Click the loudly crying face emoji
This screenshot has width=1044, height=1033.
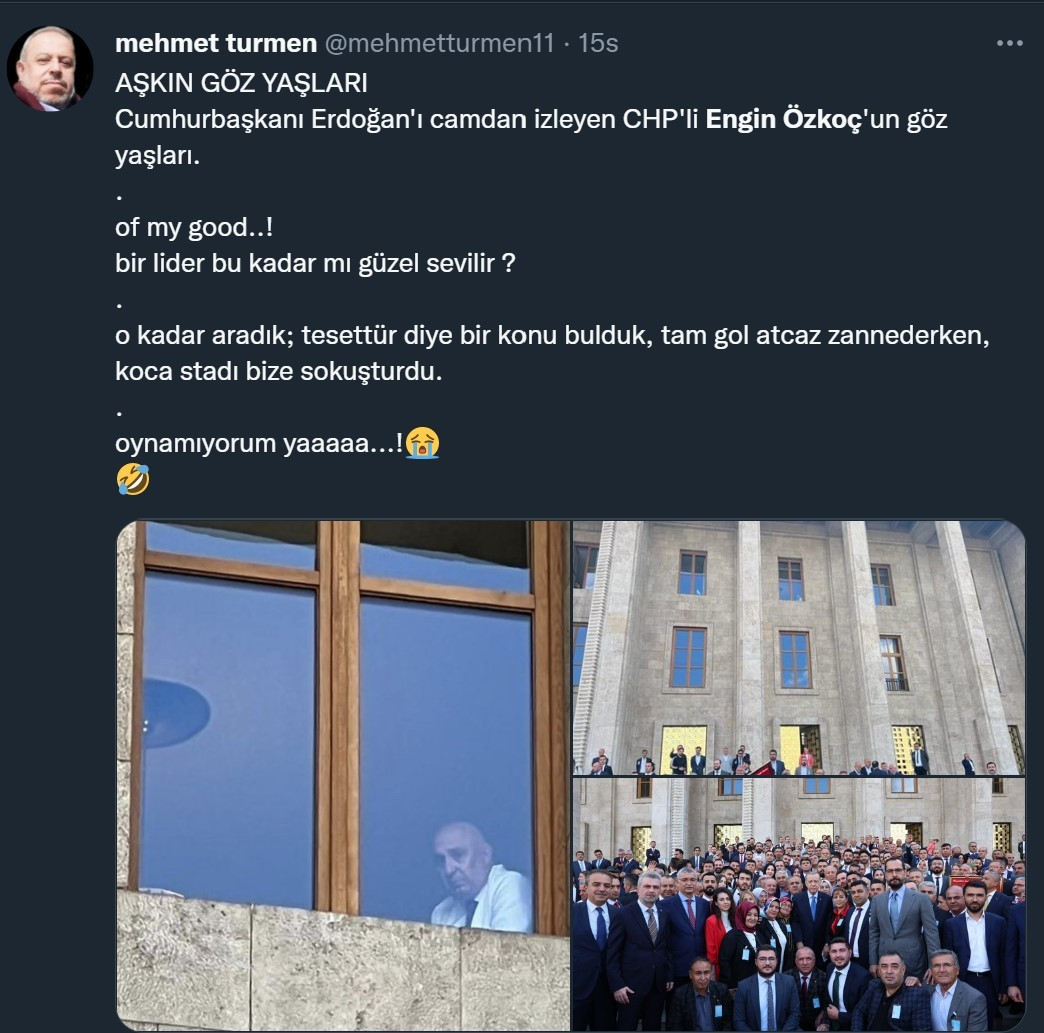(x=423, y=443)
